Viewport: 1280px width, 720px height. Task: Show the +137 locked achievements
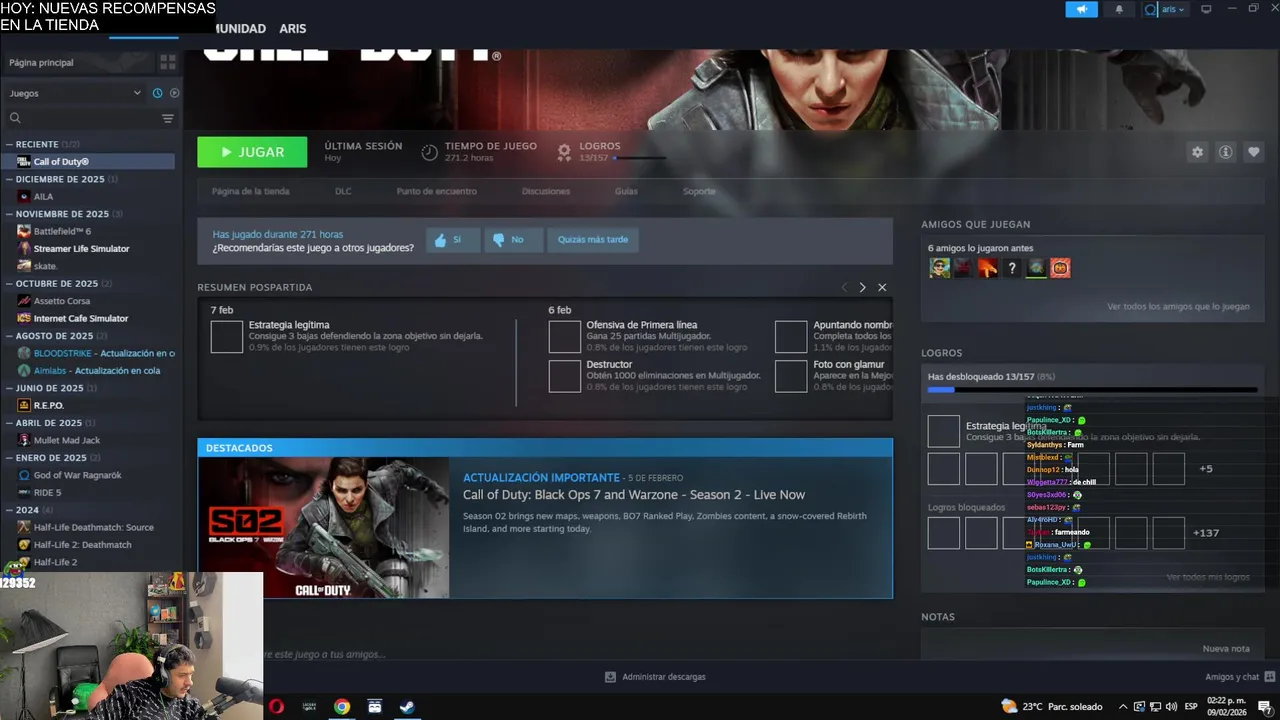1206,533
